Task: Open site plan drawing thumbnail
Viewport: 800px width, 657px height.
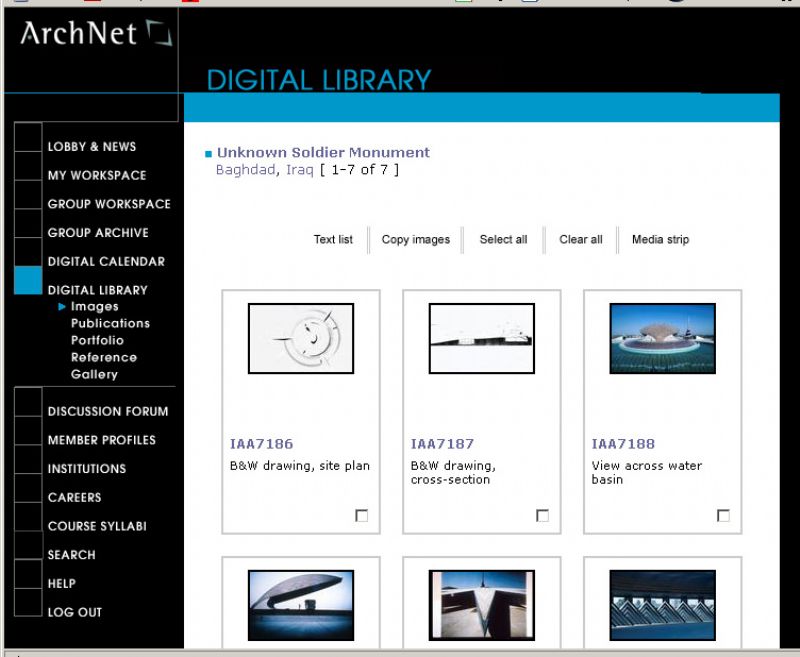Action: point(301,339)
